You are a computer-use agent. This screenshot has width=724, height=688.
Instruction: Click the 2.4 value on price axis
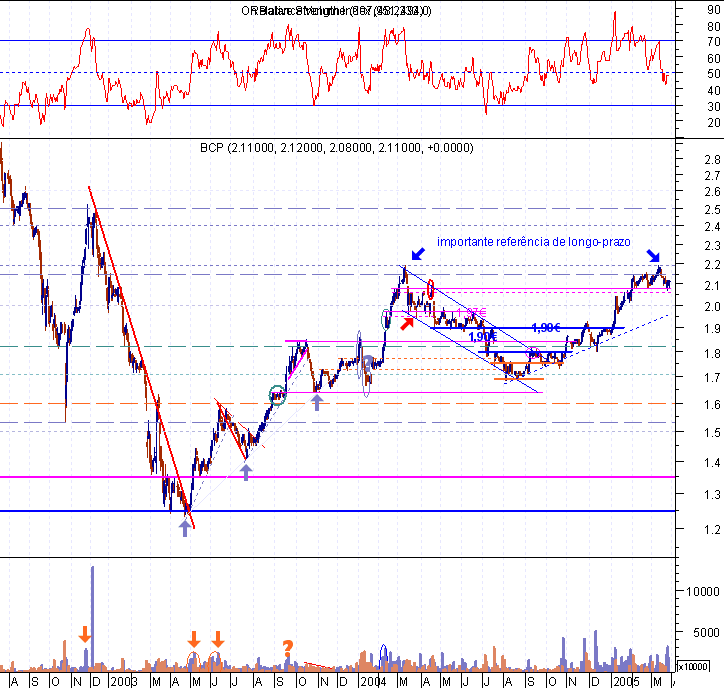tap(712, 227)
